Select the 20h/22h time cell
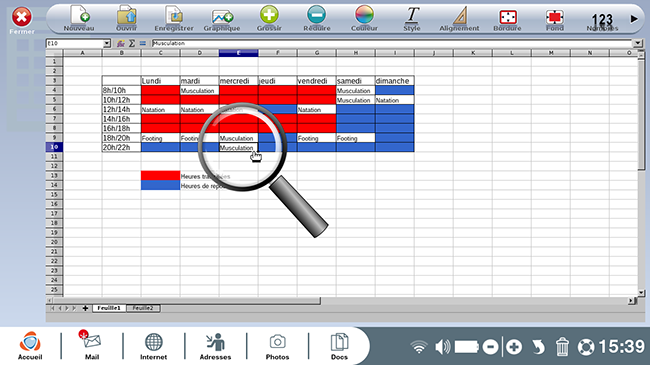 [121, 147]
